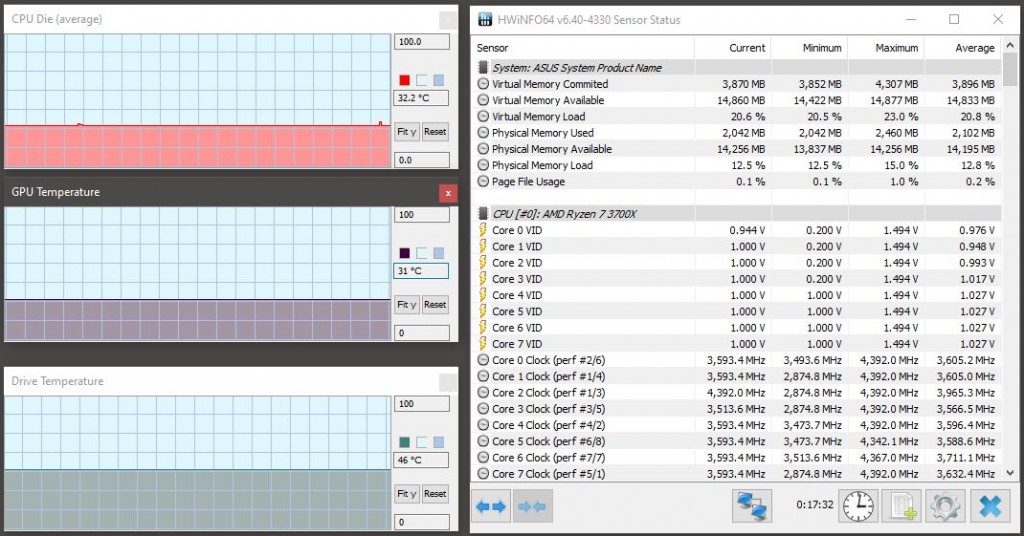Click the Core 2 Clock current value 4,392.0 MHz
Viewport: 1024px width, 536px height.
pyautogui.click(x=735, y=392)
